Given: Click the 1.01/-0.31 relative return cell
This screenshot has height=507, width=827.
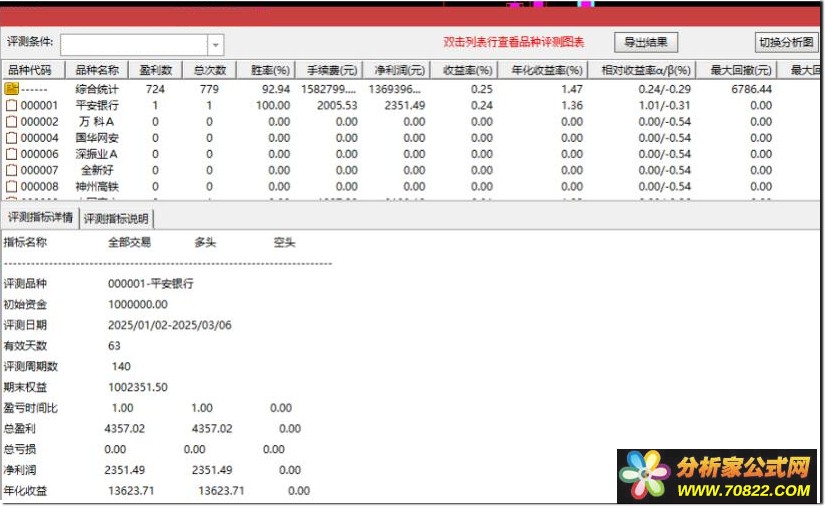Looking at the screenshot, I should pyautogui.click(x=665, y=106).
